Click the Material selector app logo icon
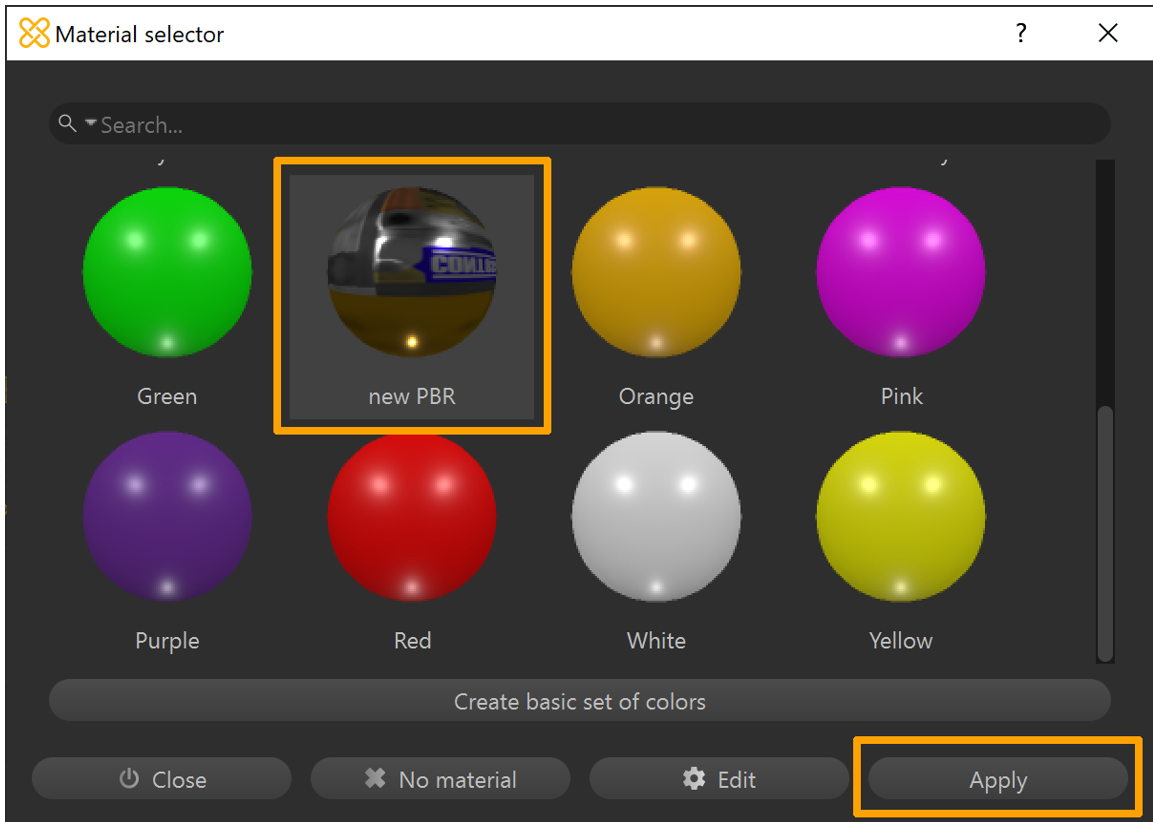This screenshot has height=822, width=1153. (34, 33)
